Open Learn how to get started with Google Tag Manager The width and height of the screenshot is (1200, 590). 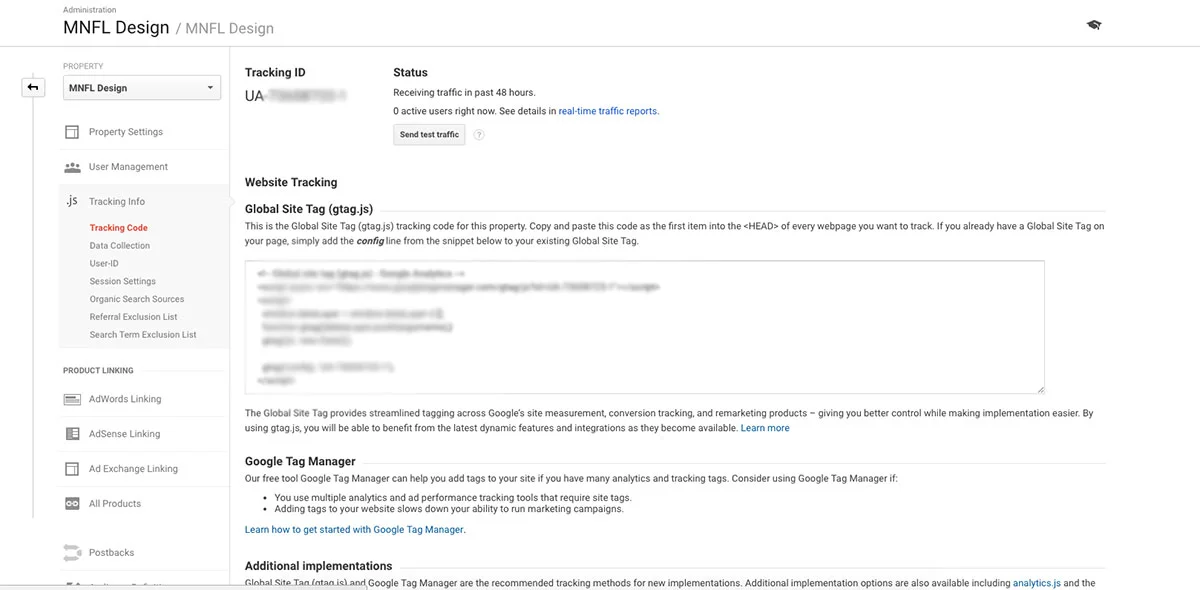click(x=354, y=529)
